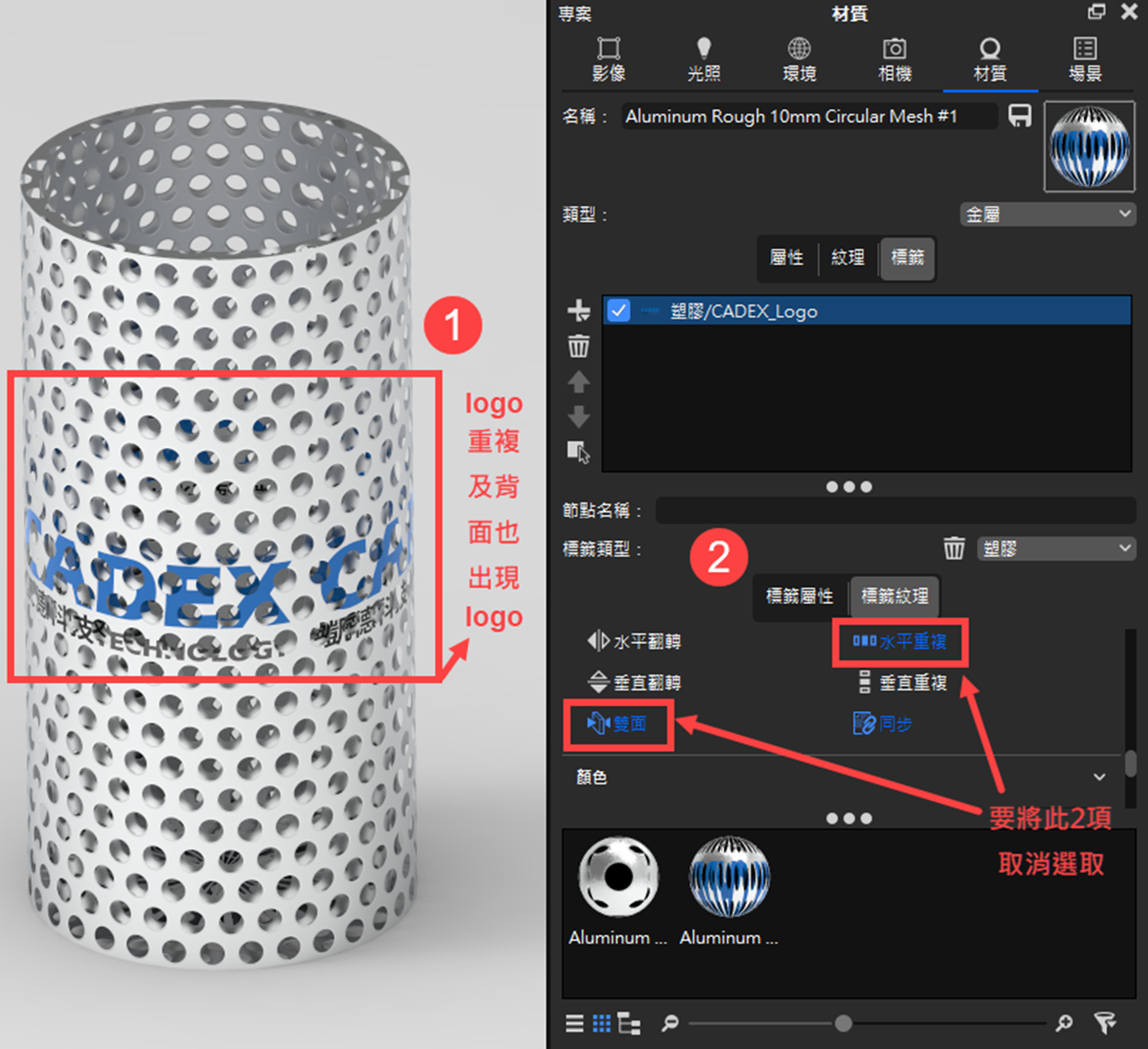Viewport: 1148px width, 1049px height.
Task: Click the label list resize dots handle
Action: tap(848, 487)
